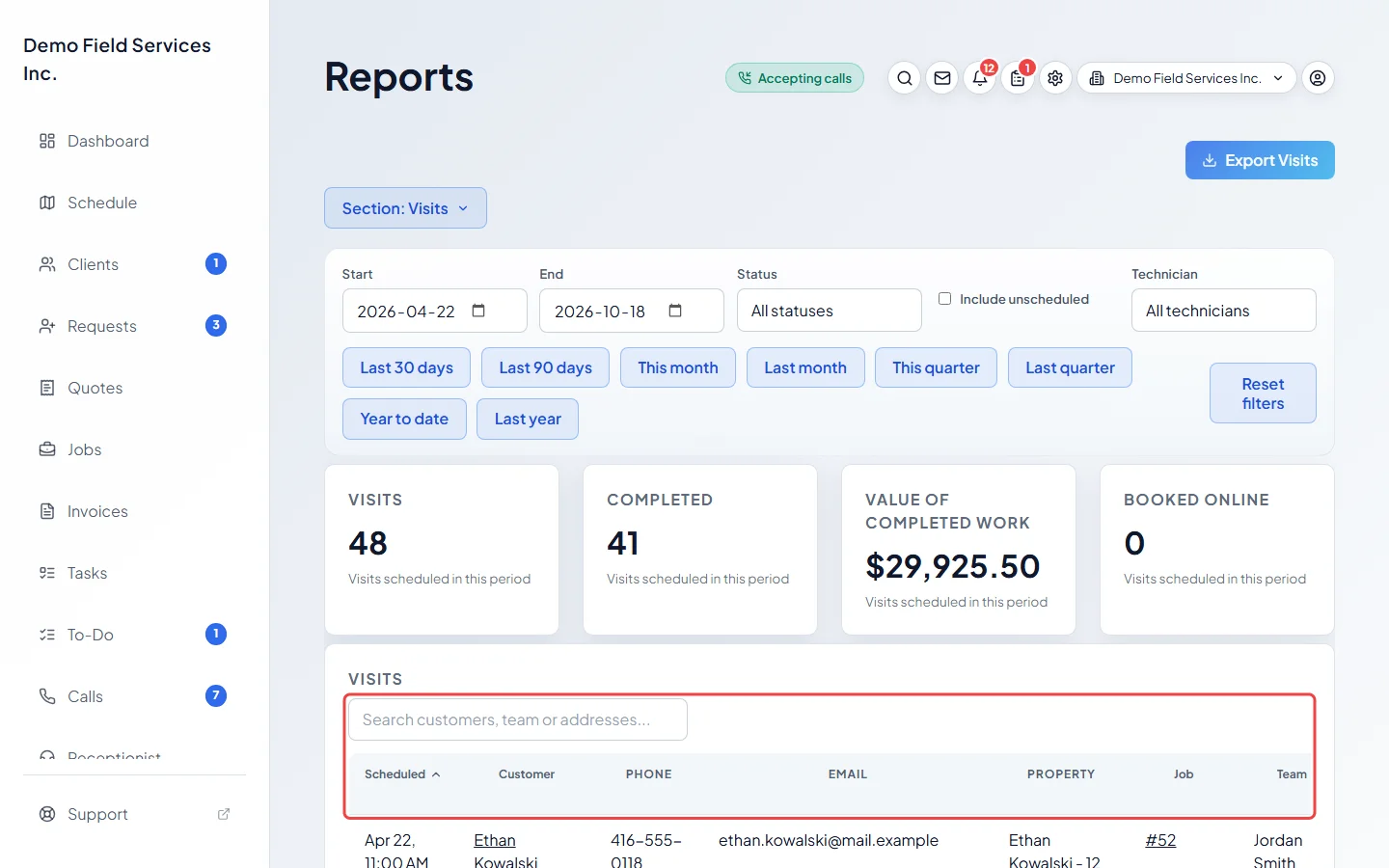Click the Quotes document icon in sidebar
The height and width of the screenshot is (868, 1389).
[x=47, y=388]
